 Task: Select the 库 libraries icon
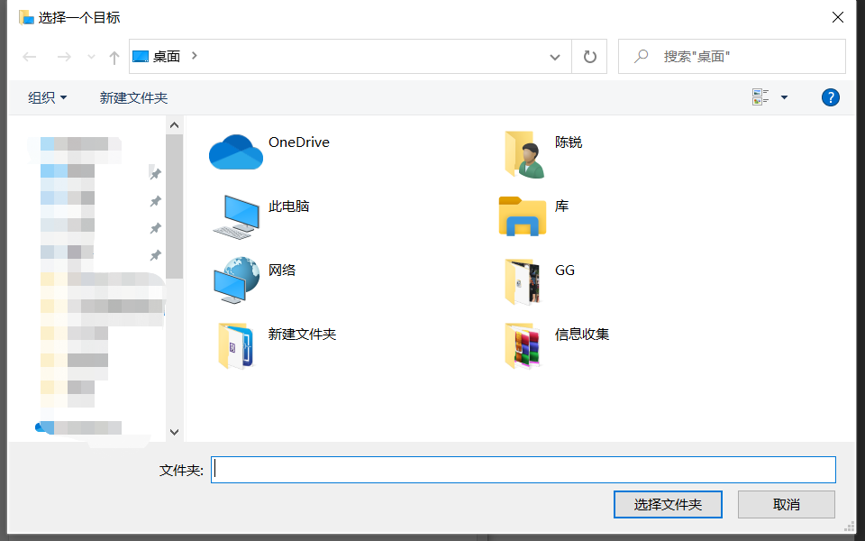click(x=522, y=216)
